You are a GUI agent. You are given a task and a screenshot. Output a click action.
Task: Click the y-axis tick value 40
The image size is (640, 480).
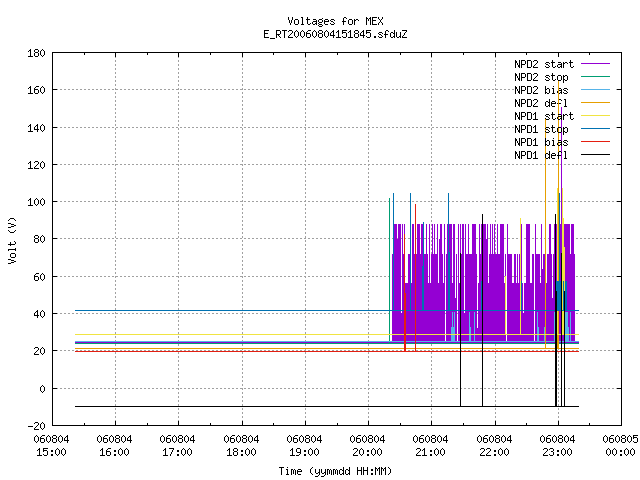[x=39, y=314]
